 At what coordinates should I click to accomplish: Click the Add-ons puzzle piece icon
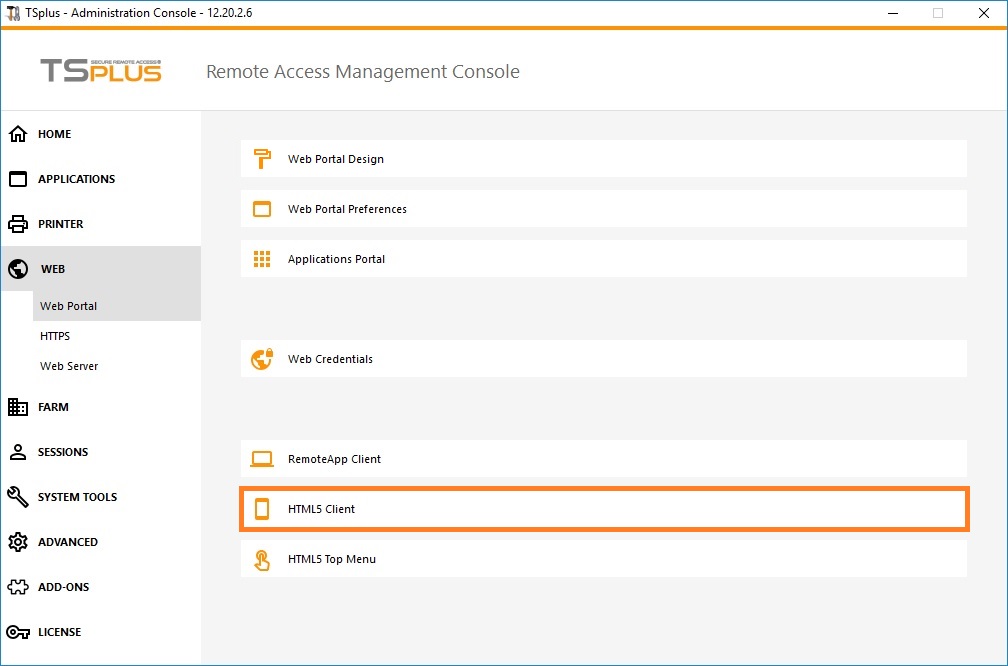18,587
